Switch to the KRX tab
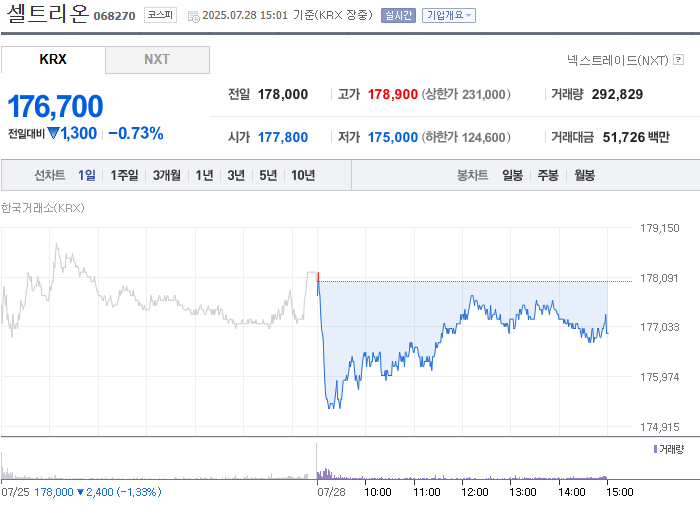This screenshot has width=700, height=505. 53,59
